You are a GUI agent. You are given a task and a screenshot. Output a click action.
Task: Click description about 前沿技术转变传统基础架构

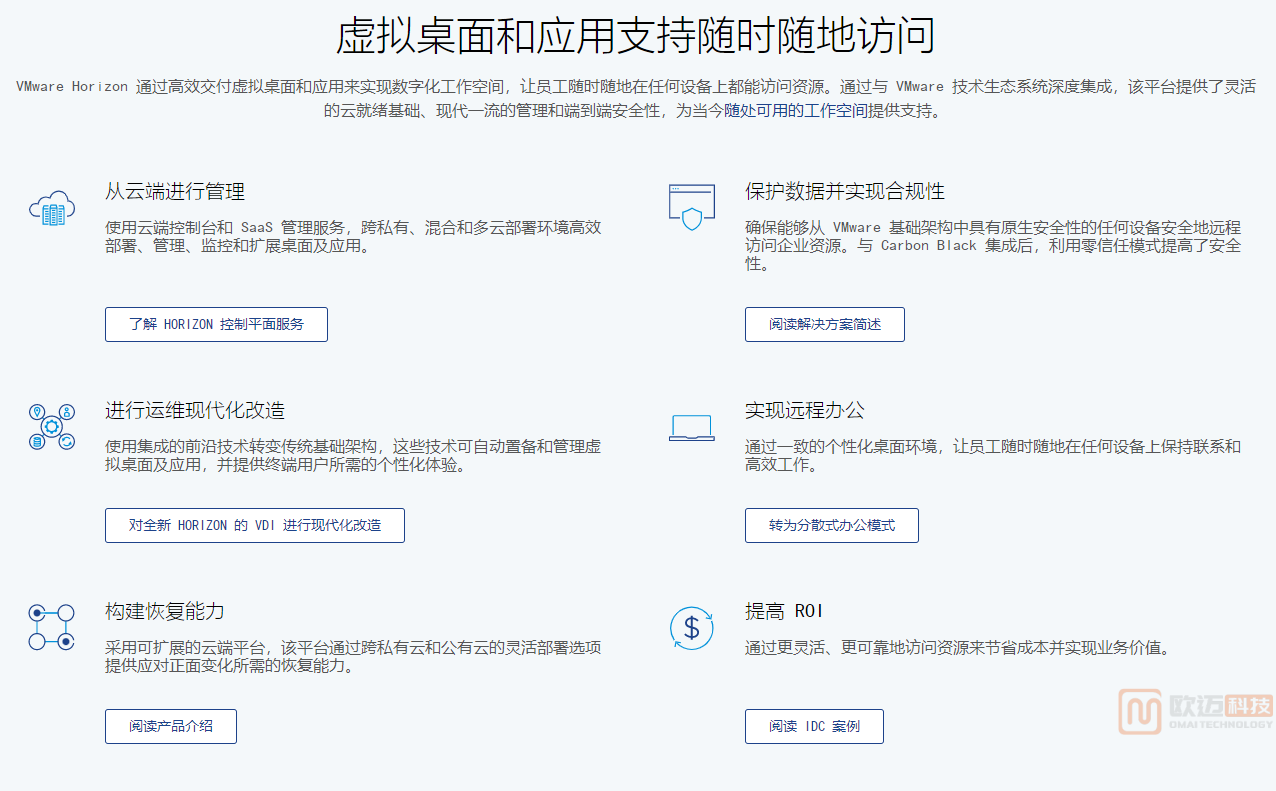tap(354, 455)
